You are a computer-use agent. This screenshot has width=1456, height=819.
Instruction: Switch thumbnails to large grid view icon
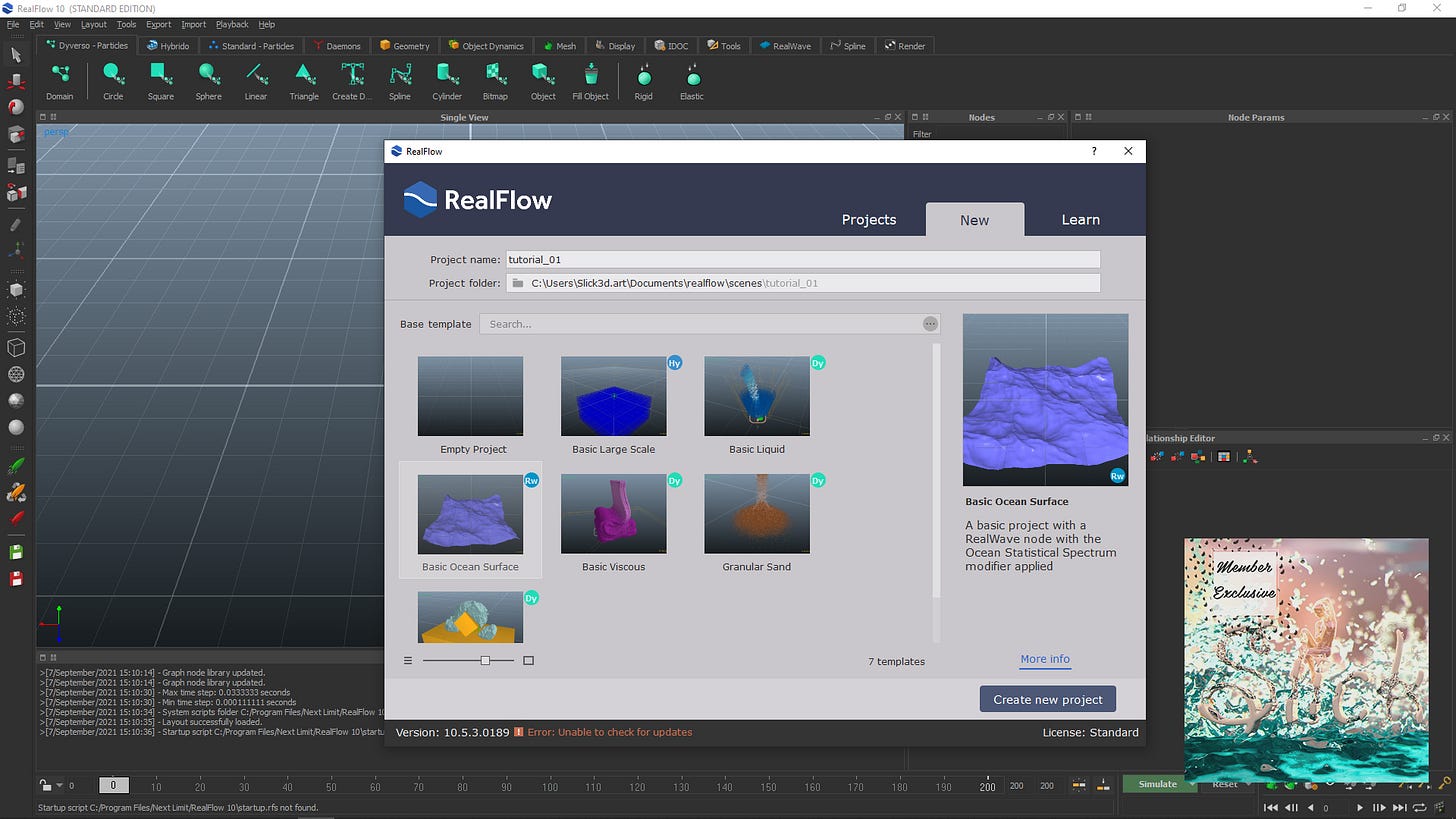[529, 660]
